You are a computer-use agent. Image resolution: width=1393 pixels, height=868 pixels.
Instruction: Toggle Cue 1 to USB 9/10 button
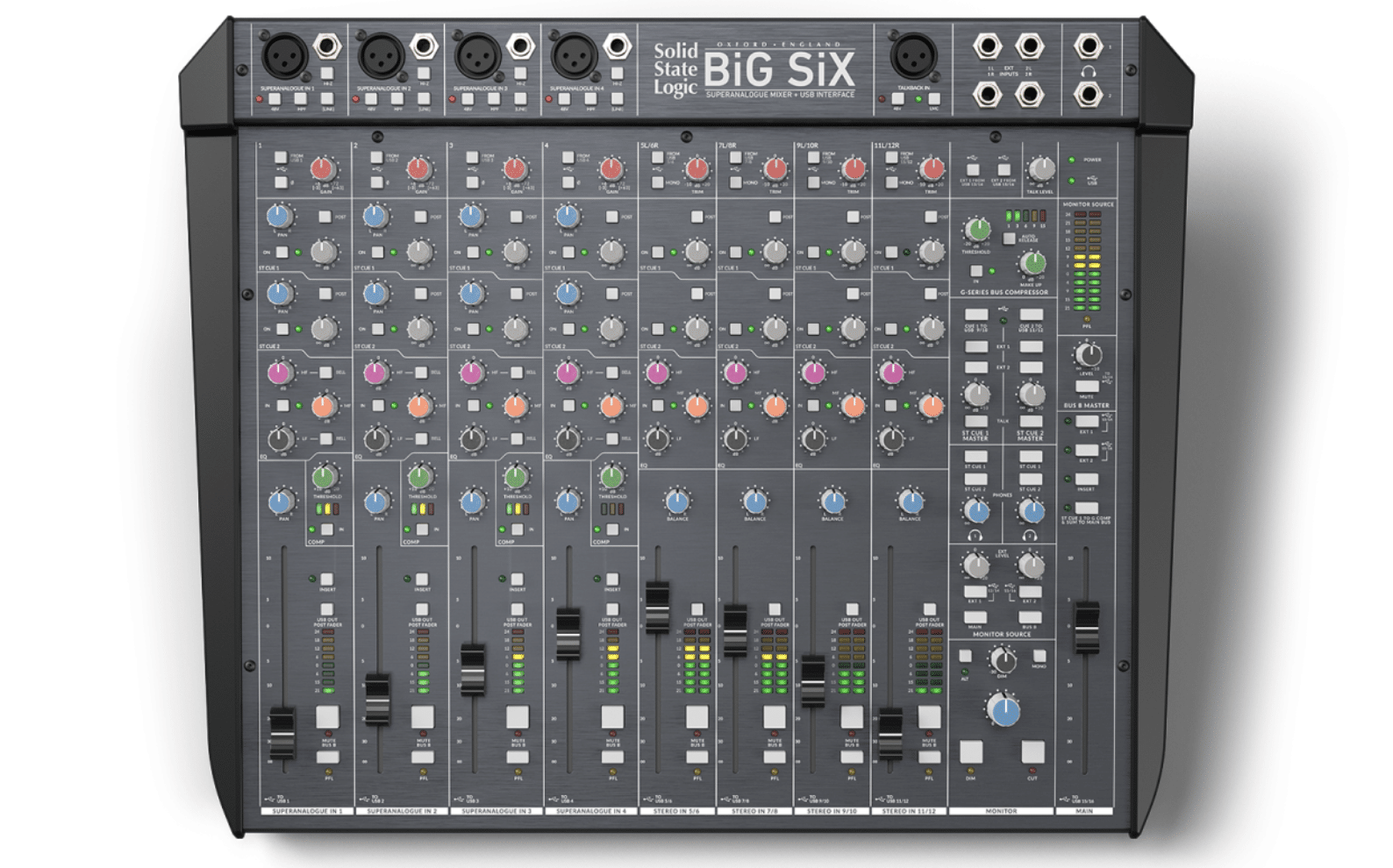[x=976, y=314]
